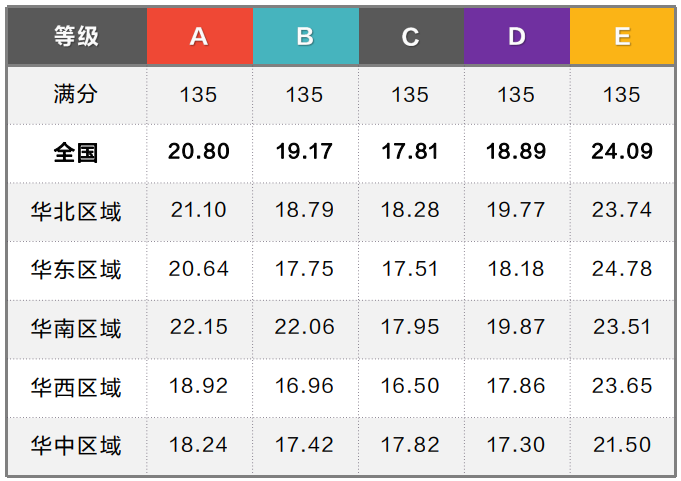The image size is (681, 481).
Task: Click the national A score 20.80
Action: pos(199,152)
